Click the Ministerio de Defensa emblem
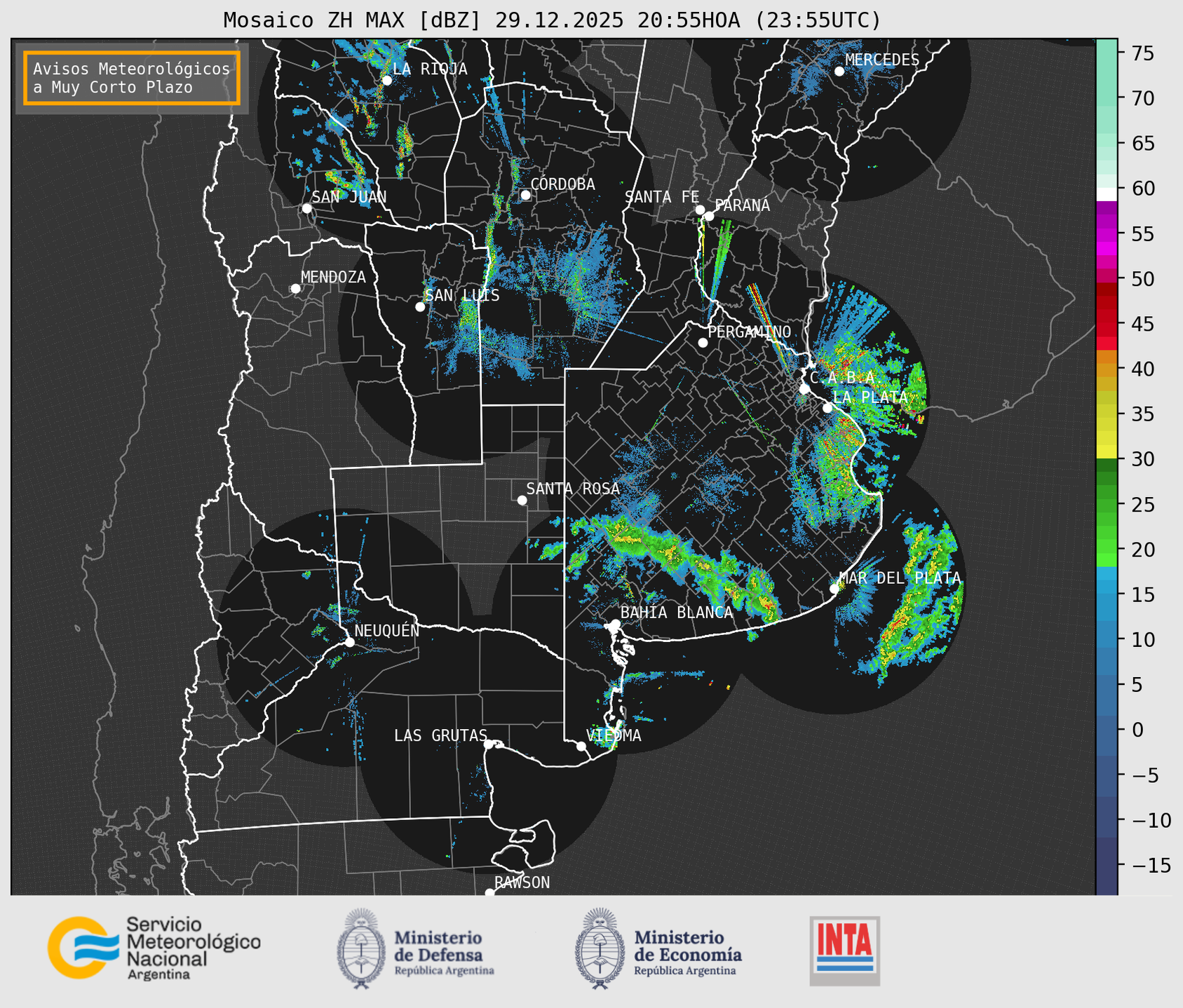Screen dimensions: 1183x1008 point(360,948)
